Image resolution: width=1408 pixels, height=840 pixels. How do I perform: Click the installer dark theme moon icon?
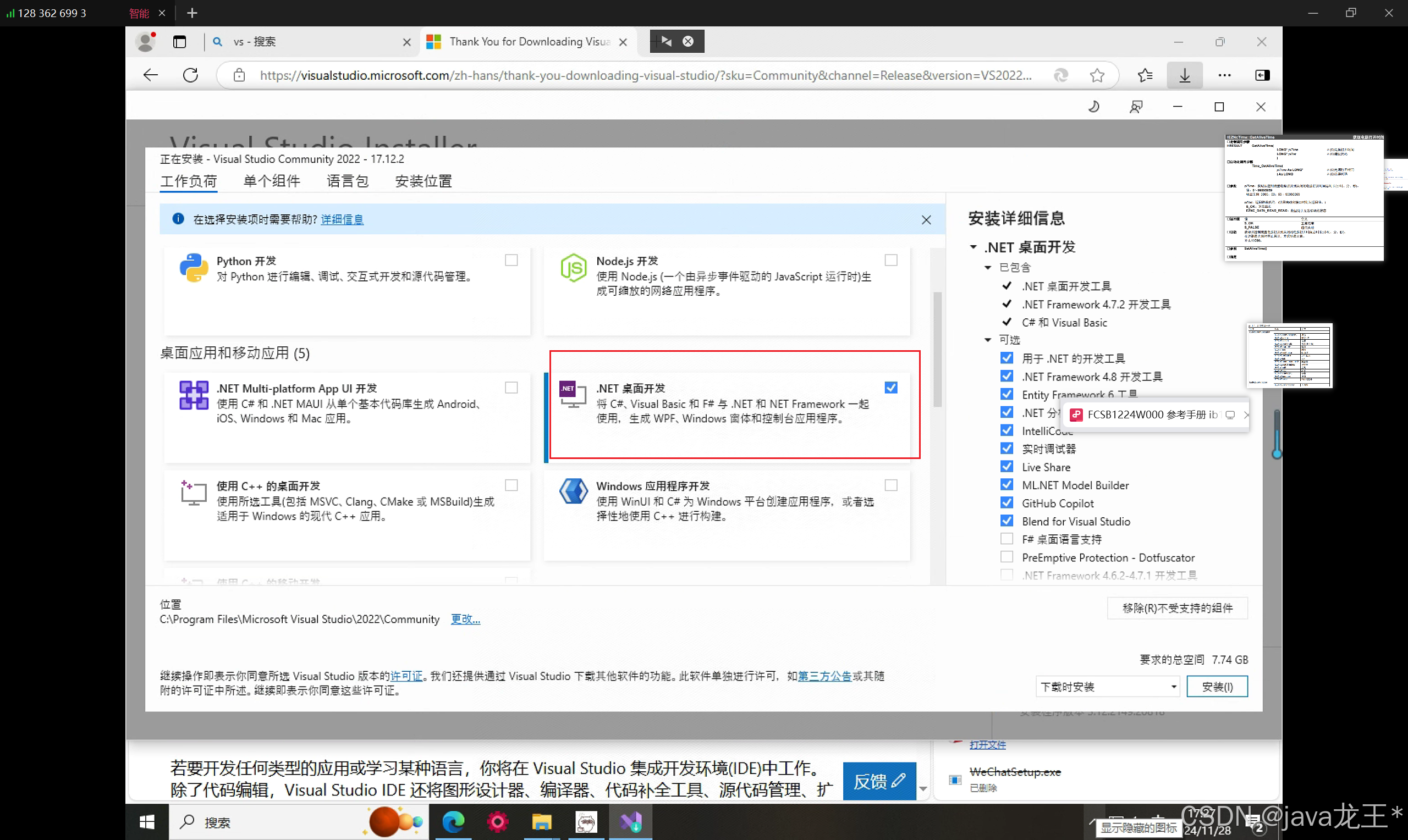pyautogui.click(x=1094, y=107)
